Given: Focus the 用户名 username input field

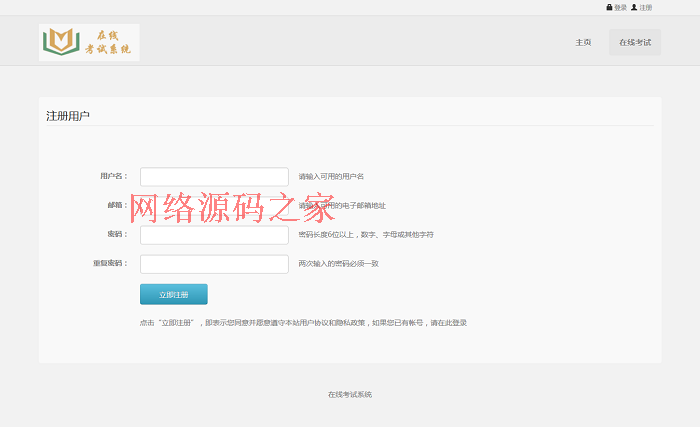Looking at the screenshot, I should (x=214, y=177).
